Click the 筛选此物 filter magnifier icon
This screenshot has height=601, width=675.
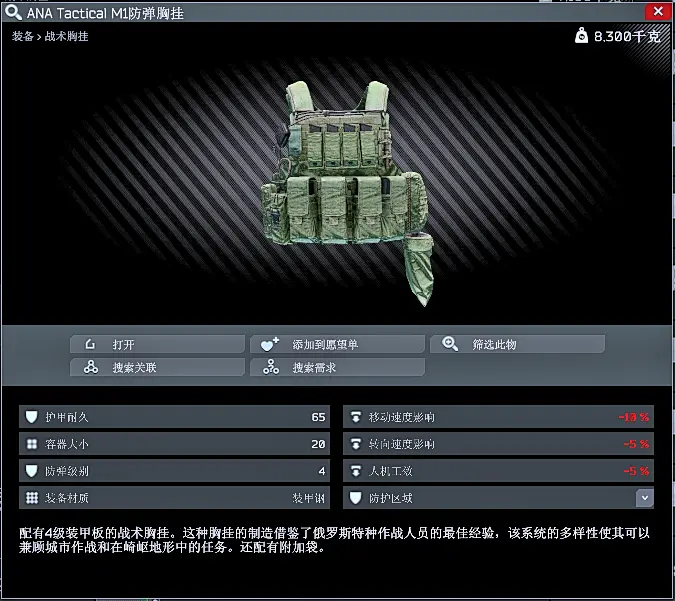click(450, 344)
